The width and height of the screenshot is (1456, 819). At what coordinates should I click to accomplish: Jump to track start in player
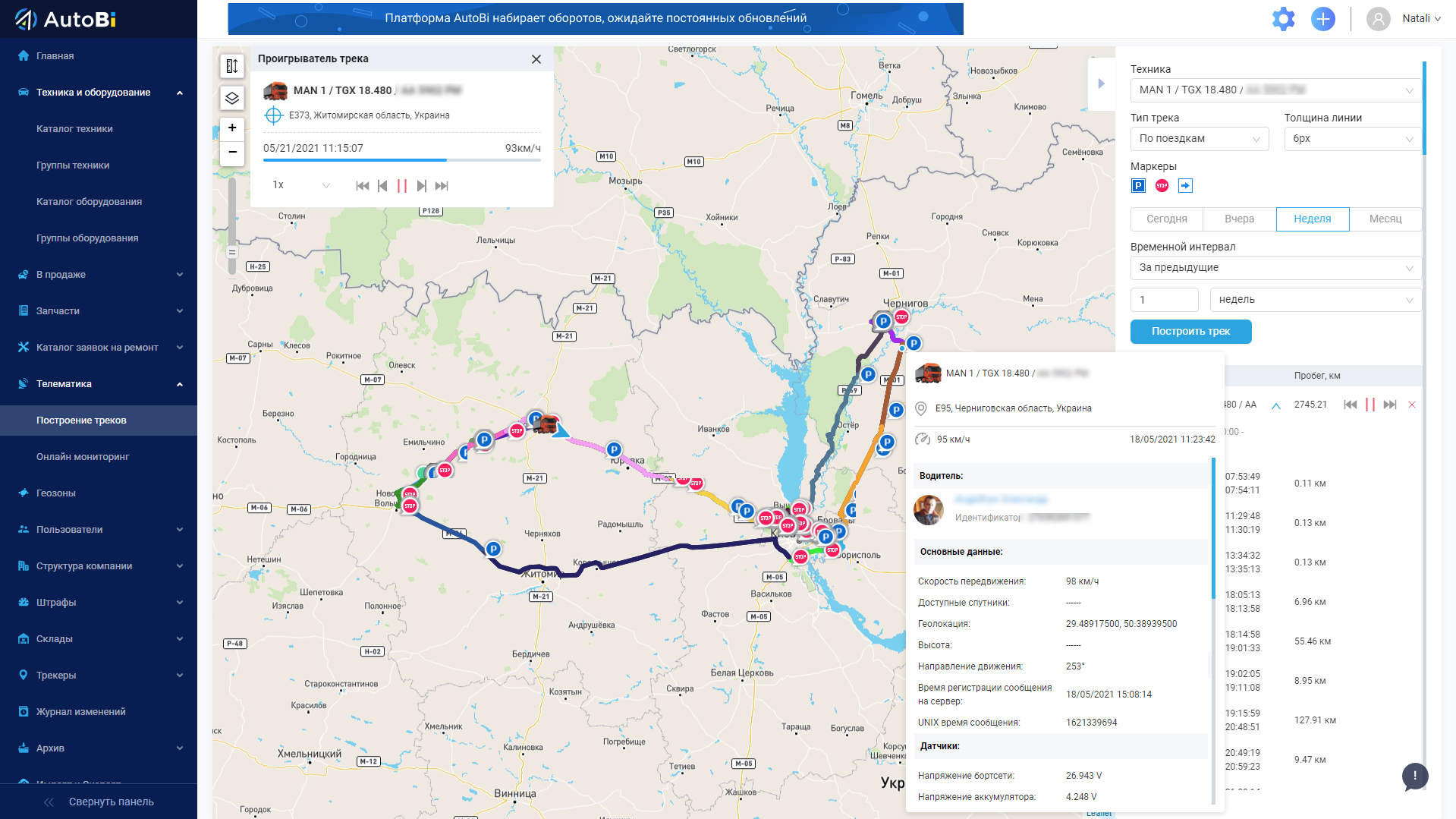pos(363,186)
